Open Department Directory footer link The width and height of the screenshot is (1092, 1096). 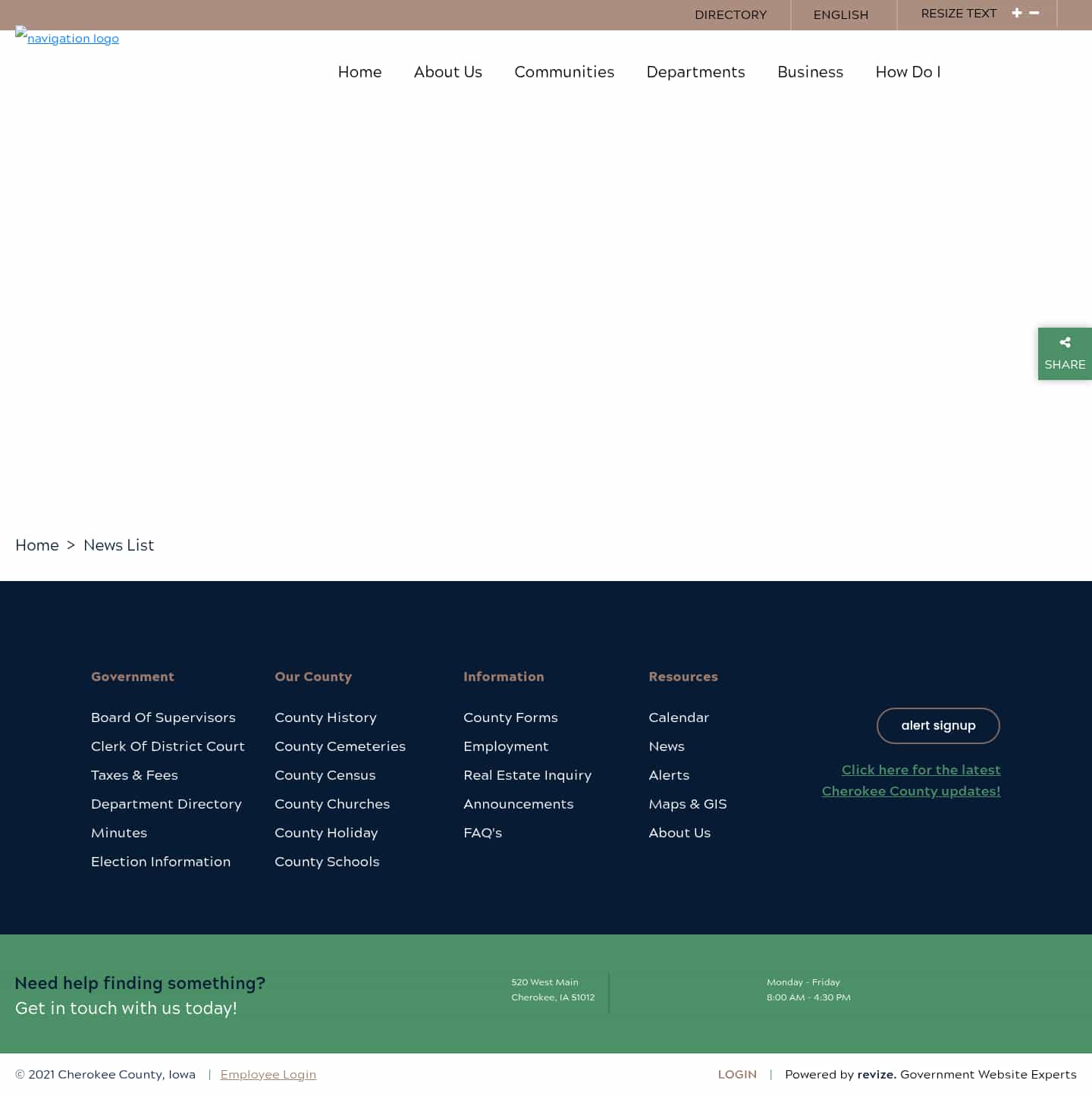(x=166, y=804)
